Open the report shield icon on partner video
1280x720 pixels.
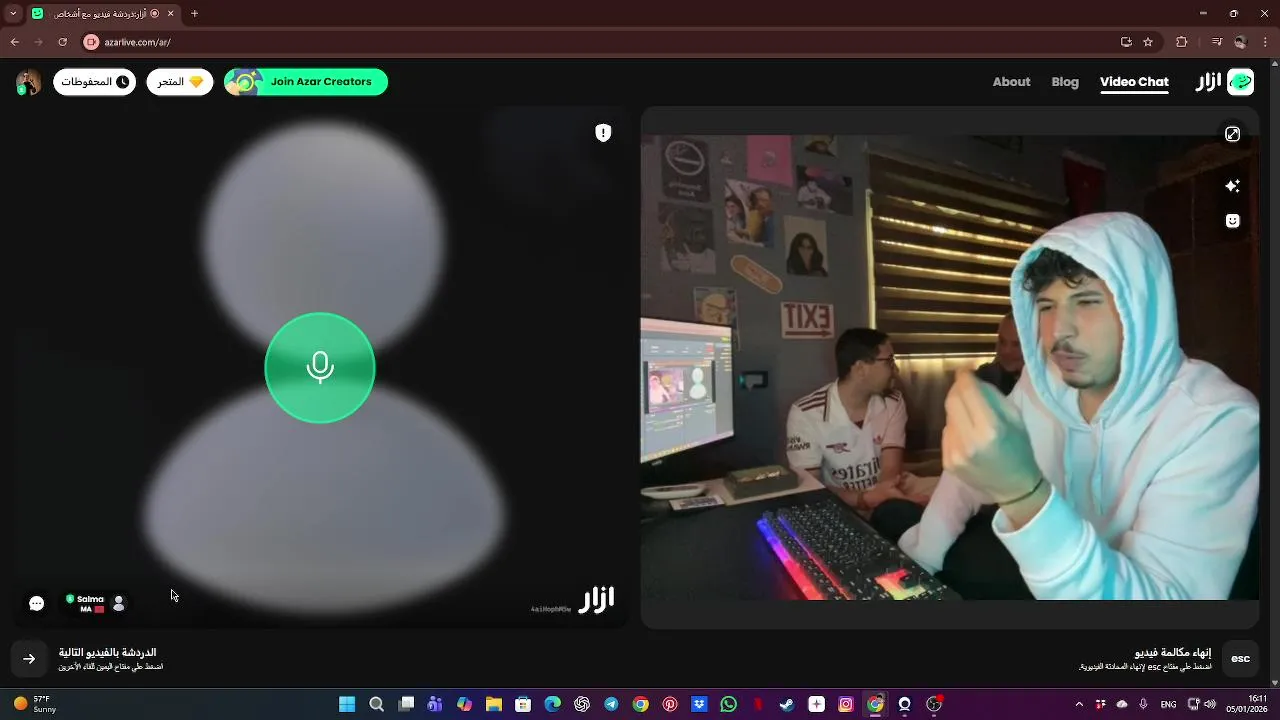click(x=603, y=133)
